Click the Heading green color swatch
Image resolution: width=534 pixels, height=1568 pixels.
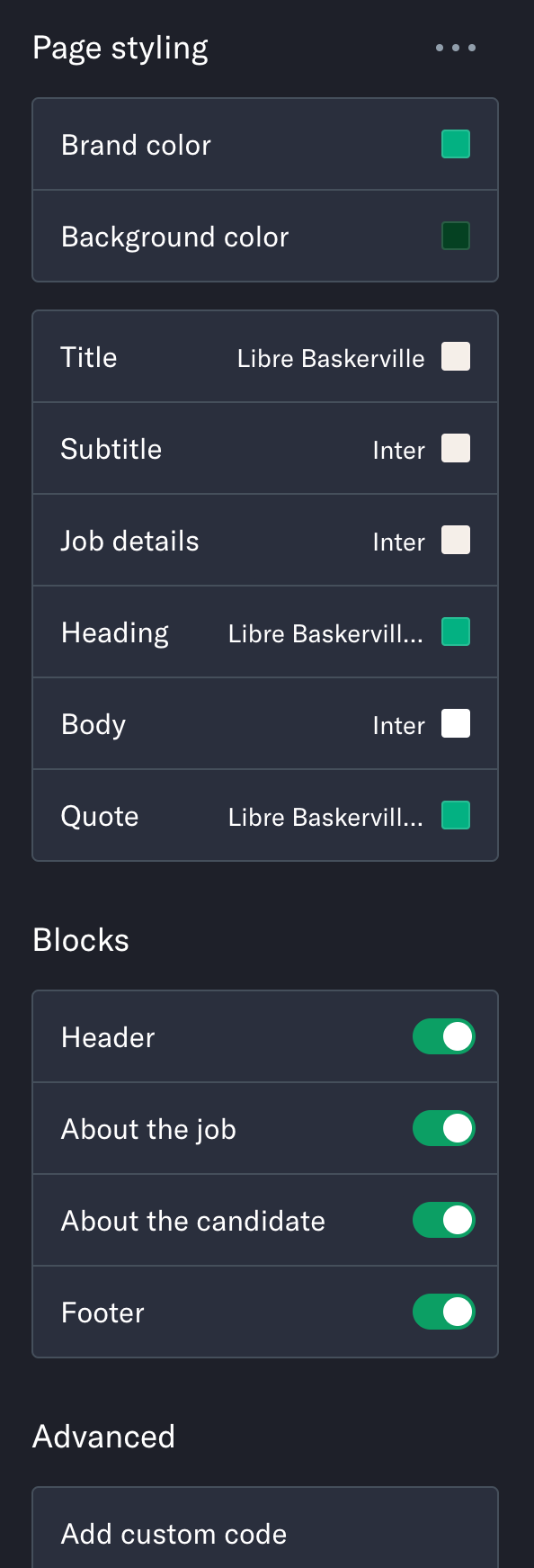tap(456, 632)
